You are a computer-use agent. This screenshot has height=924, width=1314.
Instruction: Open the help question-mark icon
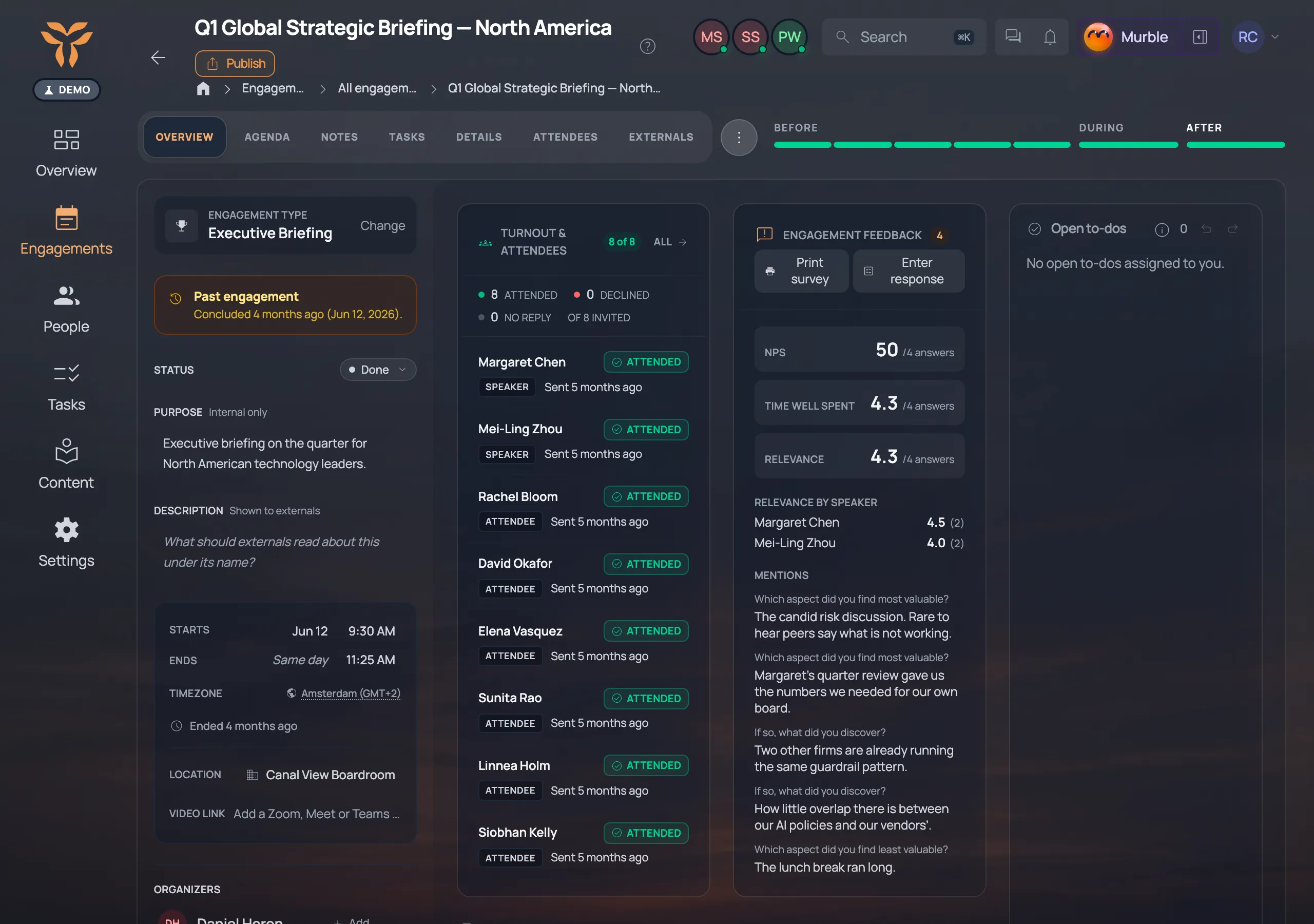click(x=647, y=46)
